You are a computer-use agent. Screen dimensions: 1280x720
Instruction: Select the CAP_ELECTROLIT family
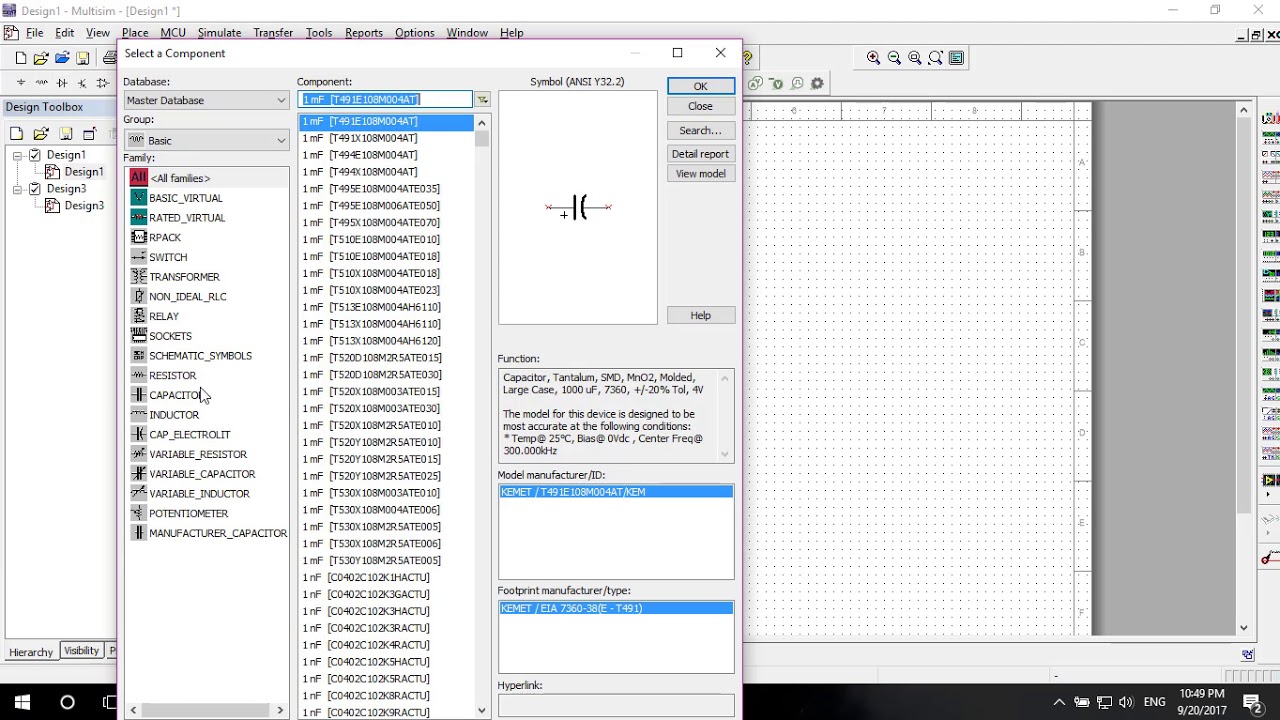coord(189,434)
